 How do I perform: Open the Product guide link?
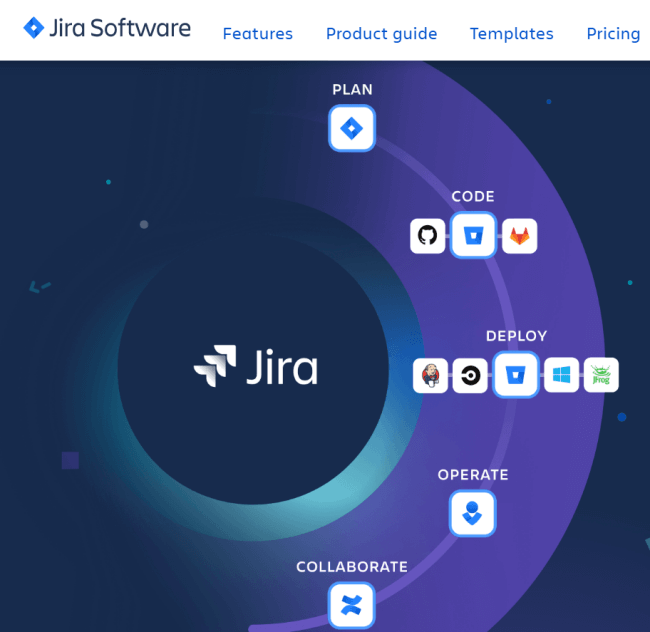pos(381,34)
